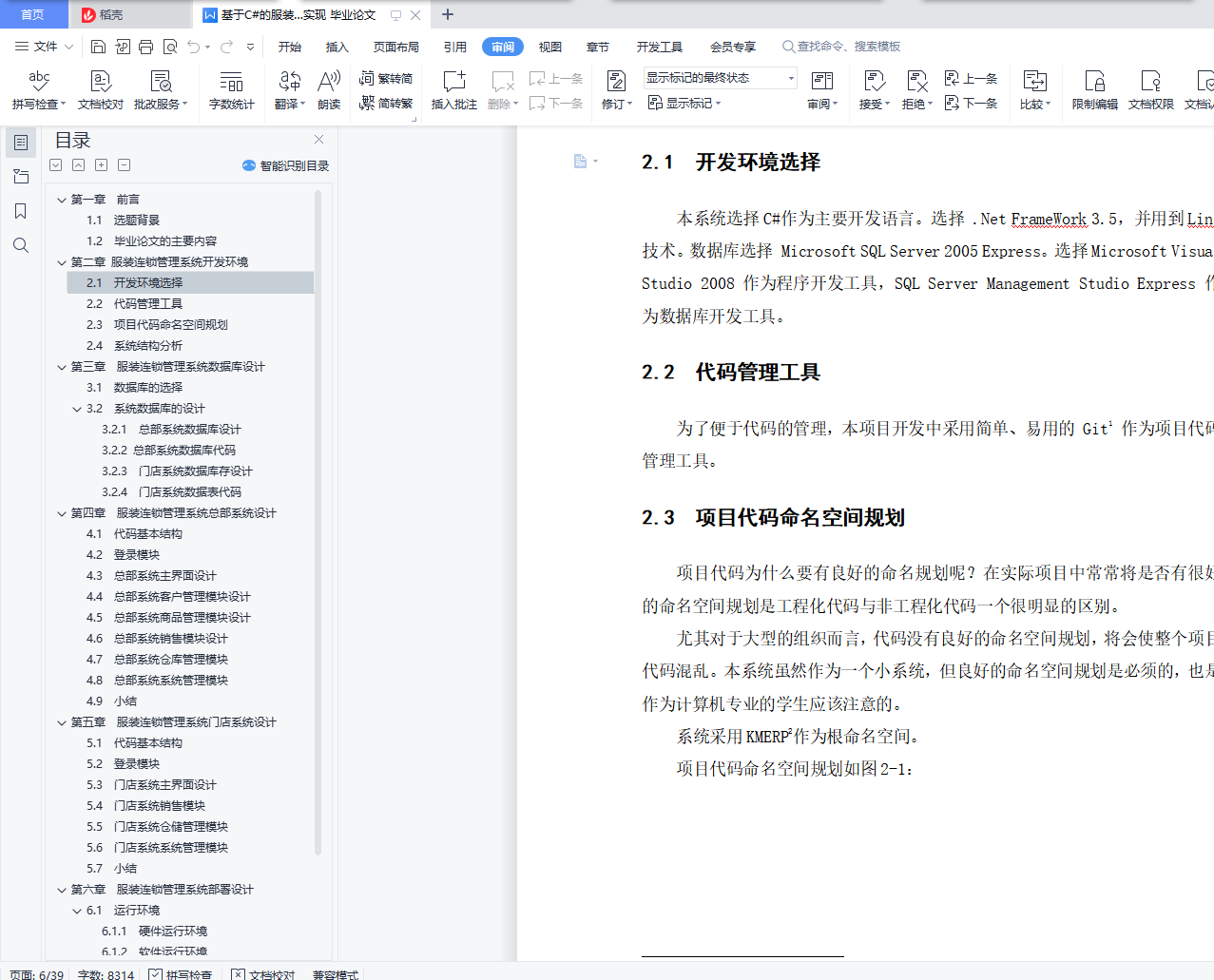Click the print icon in quick access bar
Viewport: 1214px width, 980px height.
[x=145, y=47]
